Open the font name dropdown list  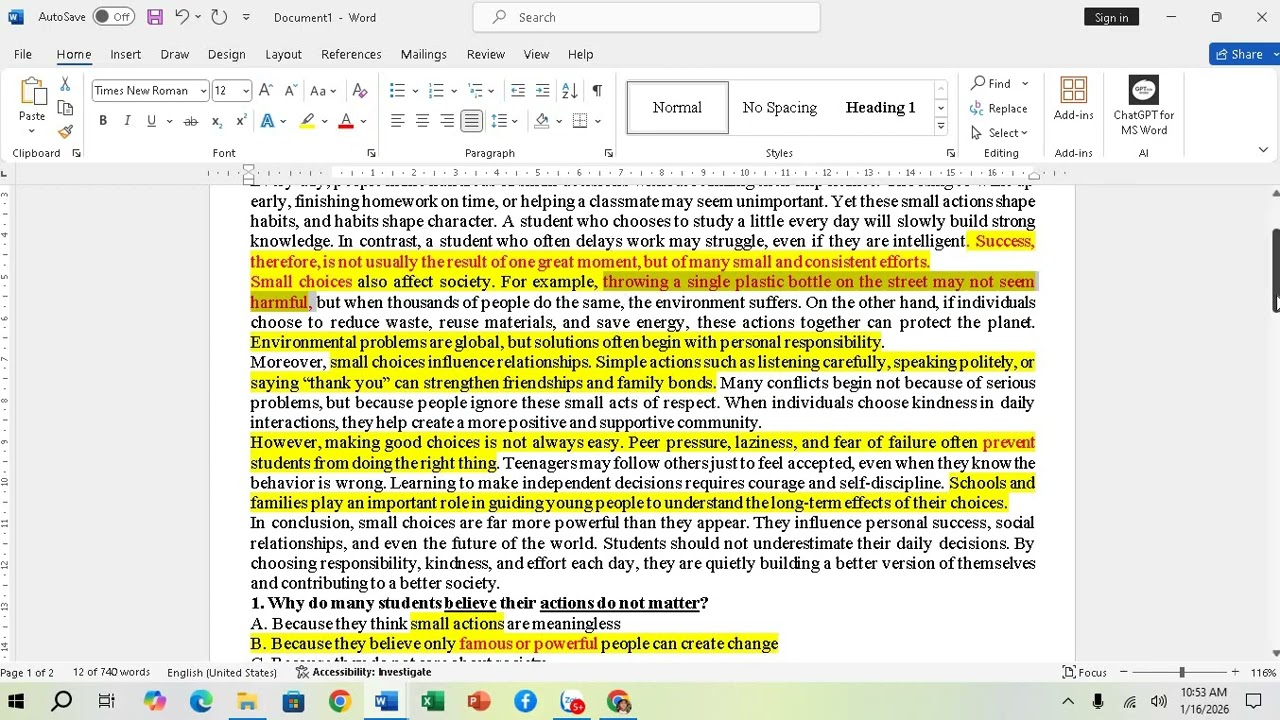coord(203,91)
